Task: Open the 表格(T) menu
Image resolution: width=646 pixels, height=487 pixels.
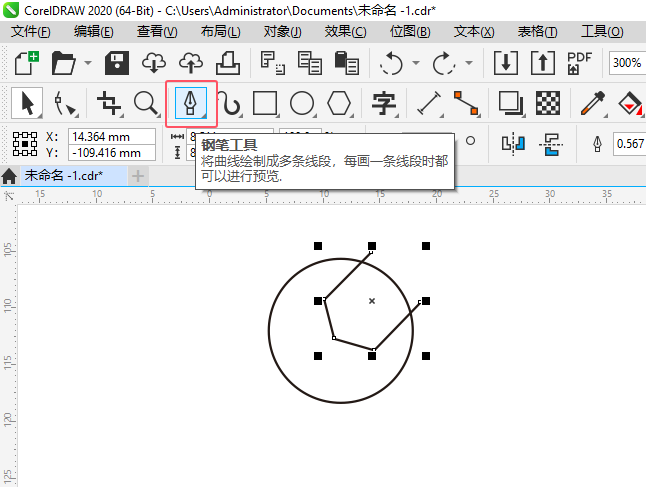Action: pos(537,31)
